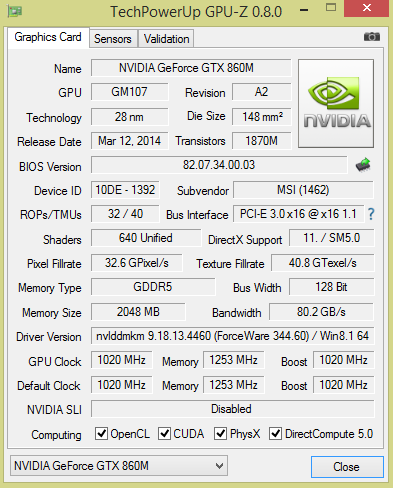
Task: Toggle the PhysX checkbox
Action: pyautogui.click(x=220, y=434)
